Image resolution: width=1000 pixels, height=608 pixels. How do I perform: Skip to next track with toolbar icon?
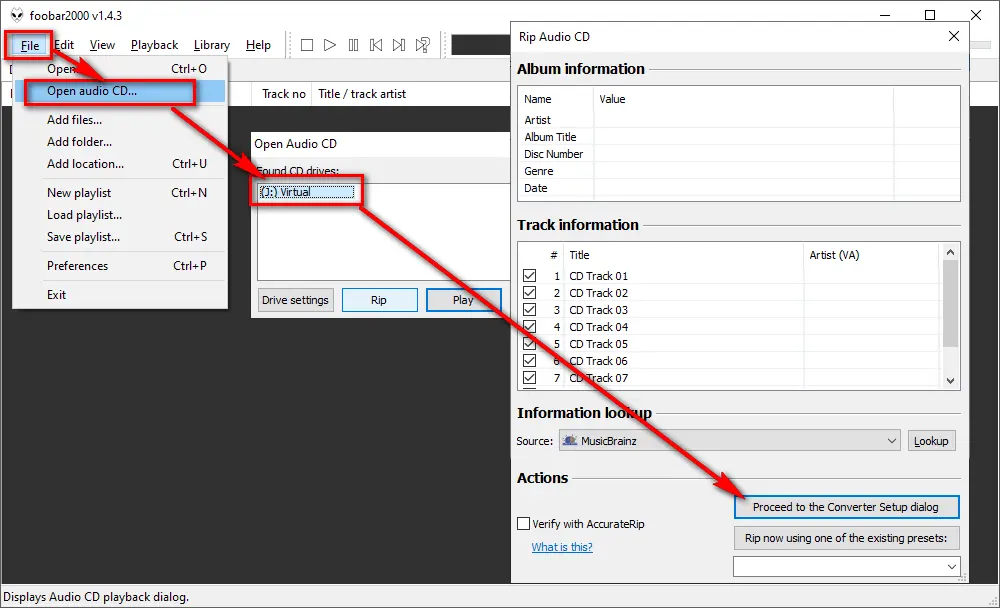tap(399, 45)
